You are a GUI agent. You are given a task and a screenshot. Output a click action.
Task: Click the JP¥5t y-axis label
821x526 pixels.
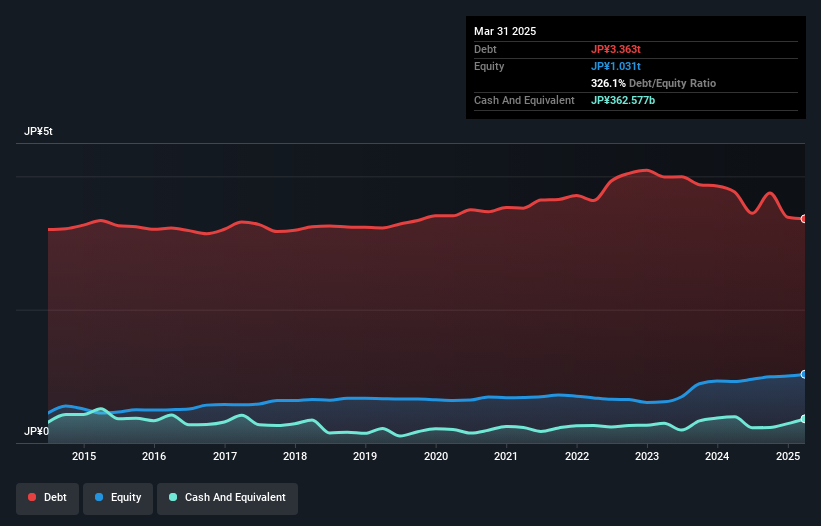pyautogui.click(x=38, y=131)
